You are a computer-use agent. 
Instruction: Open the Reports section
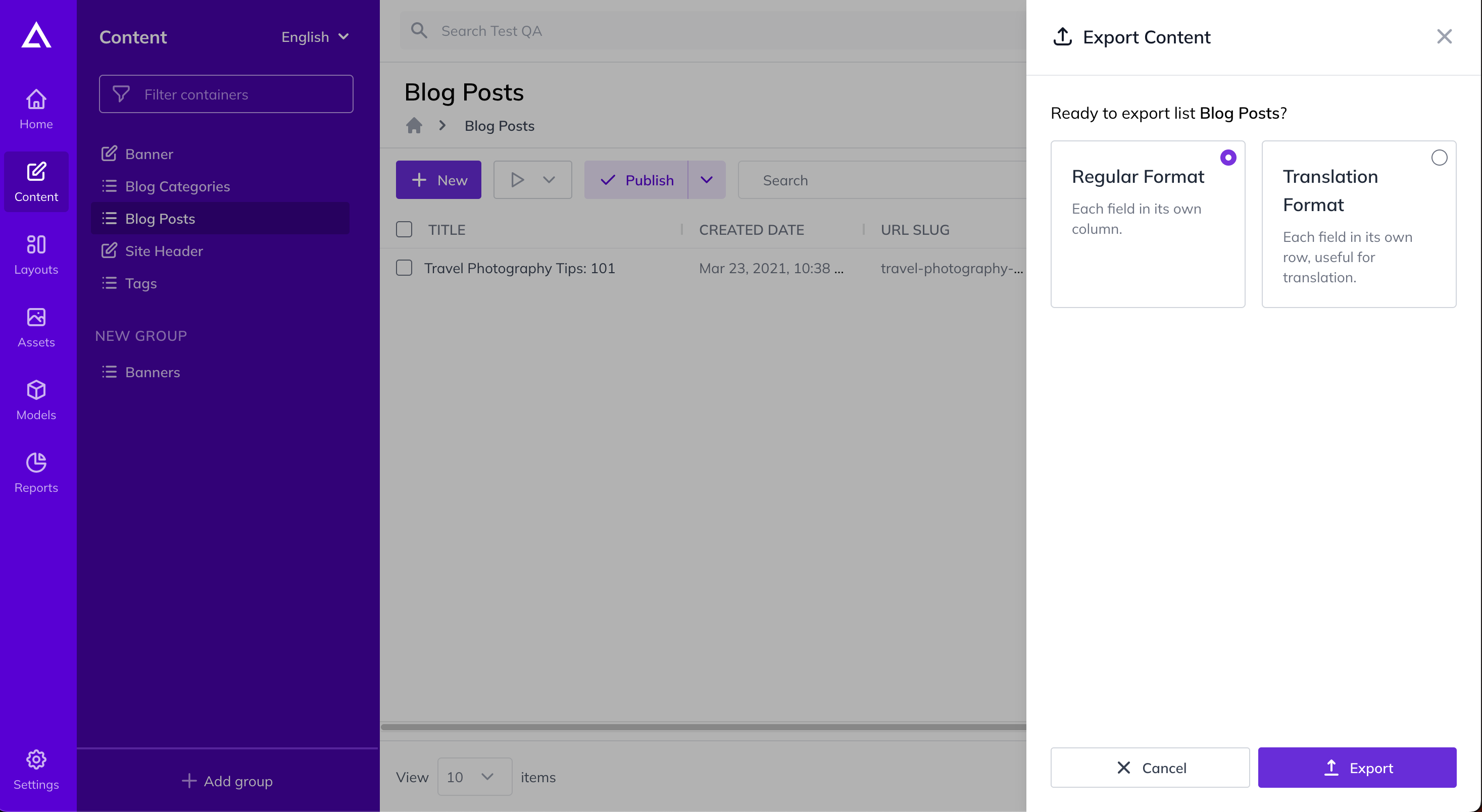36,473
